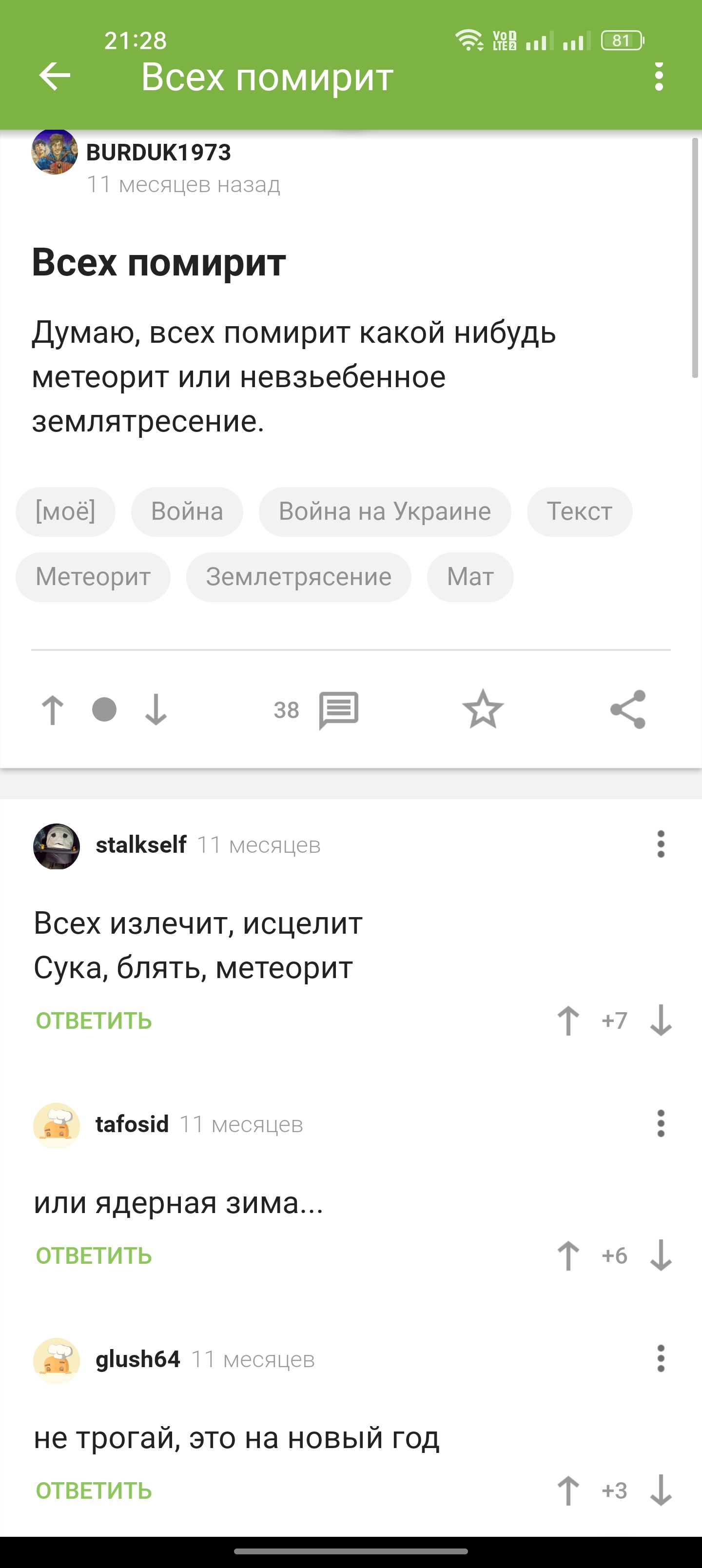Open the post comments icon

click(x=338, y=710)
